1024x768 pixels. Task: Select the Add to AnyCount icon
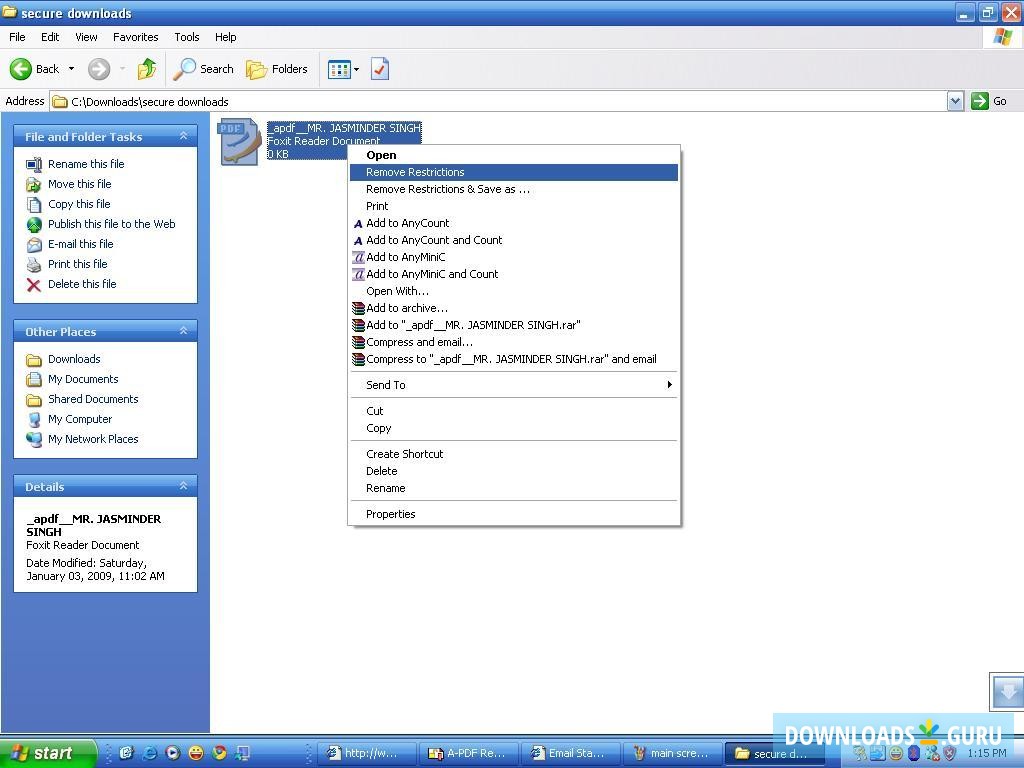[x=358, y=223]
